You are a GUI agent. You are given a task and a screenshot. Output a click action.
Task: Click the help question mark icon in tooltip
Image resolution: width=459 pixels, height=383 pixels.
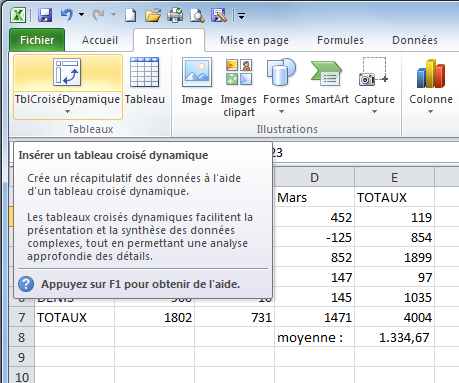click(x=26, y=284)
